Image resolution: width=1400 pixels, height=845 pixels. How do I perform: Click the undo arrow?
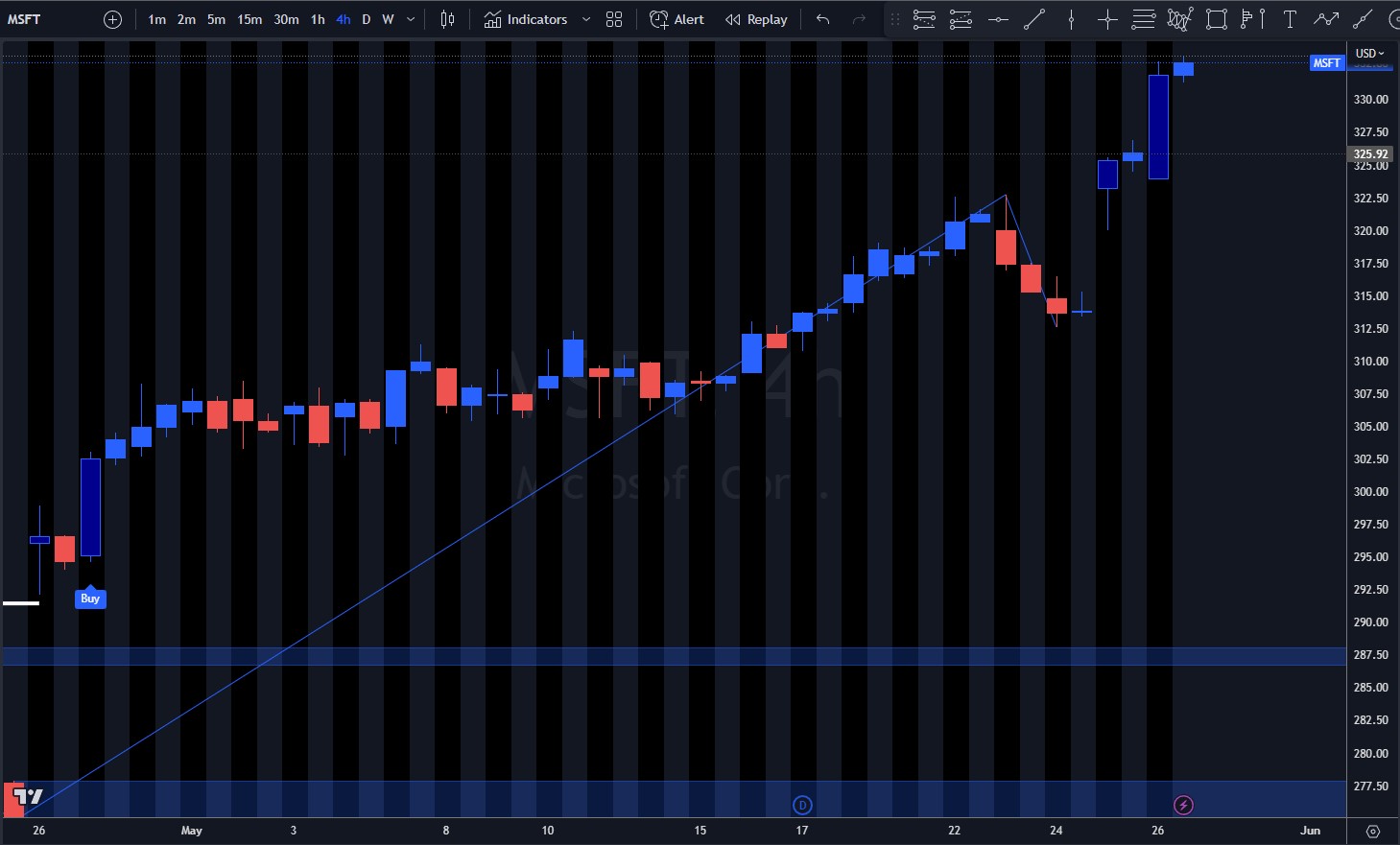click(x=822, y=19)
